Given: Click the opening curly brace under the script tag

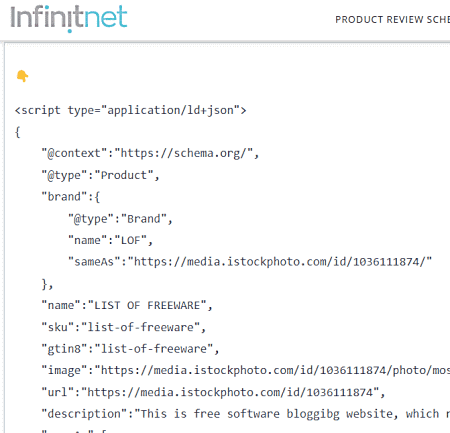Looking at the screenshot, I should point(18,132).
